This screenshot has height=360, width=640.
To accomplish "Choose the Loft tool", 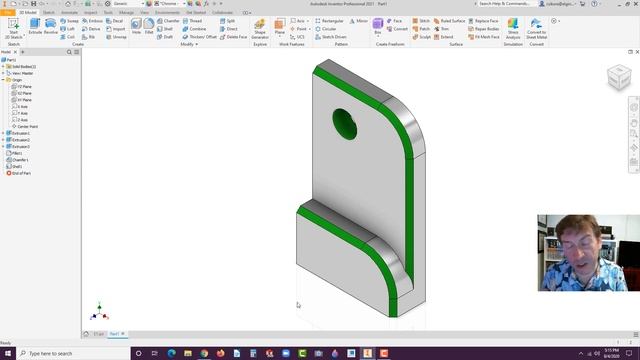I will tap(68, 29).
